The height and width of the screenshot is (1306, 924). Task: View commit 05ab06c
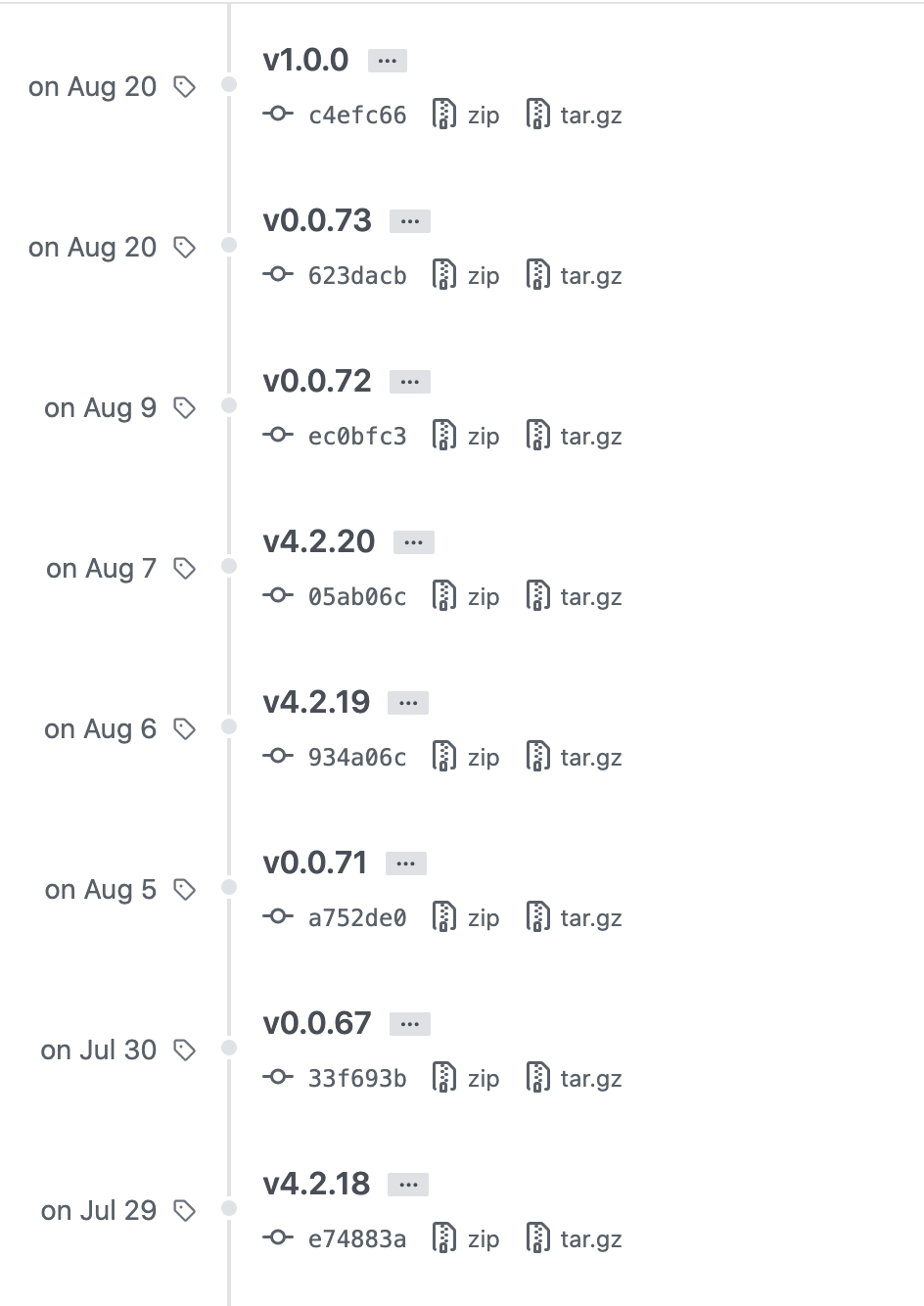click(357, 596)
